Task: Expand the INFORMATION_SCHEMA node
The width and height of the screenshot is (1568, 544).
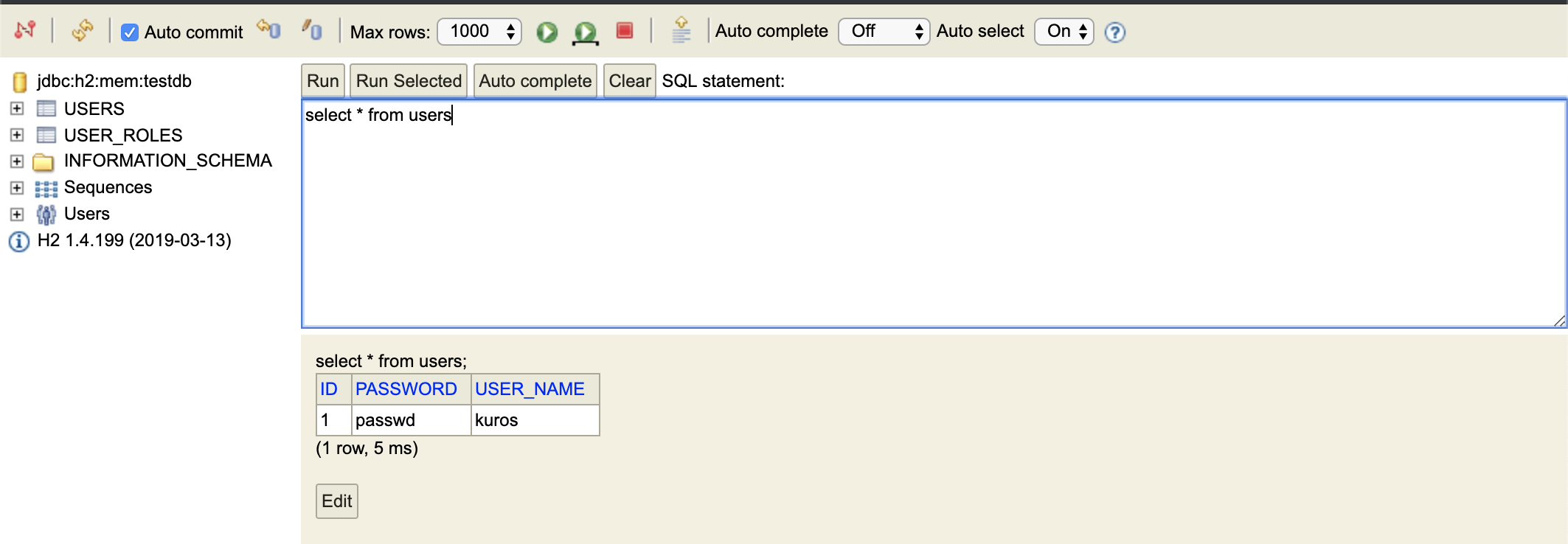Action: pyautogui.click(x=17, y=161)
